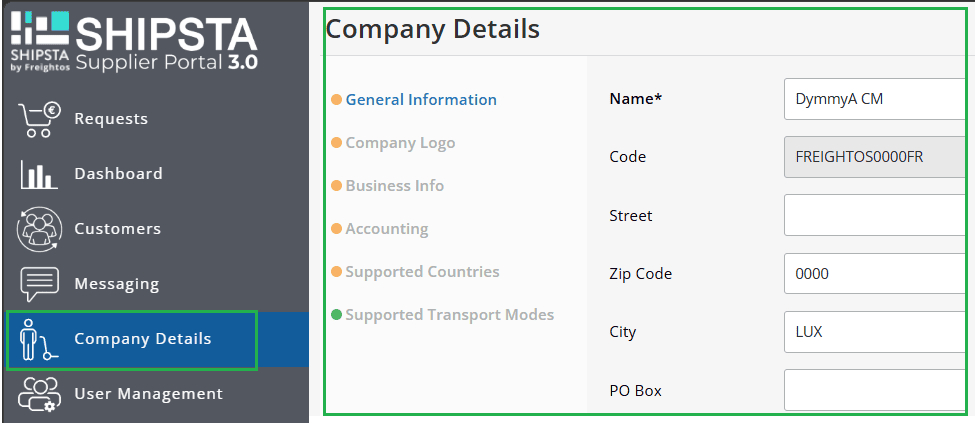Select General Information section link
Screen dimensions: 975x423
click(x=421, y=100)
